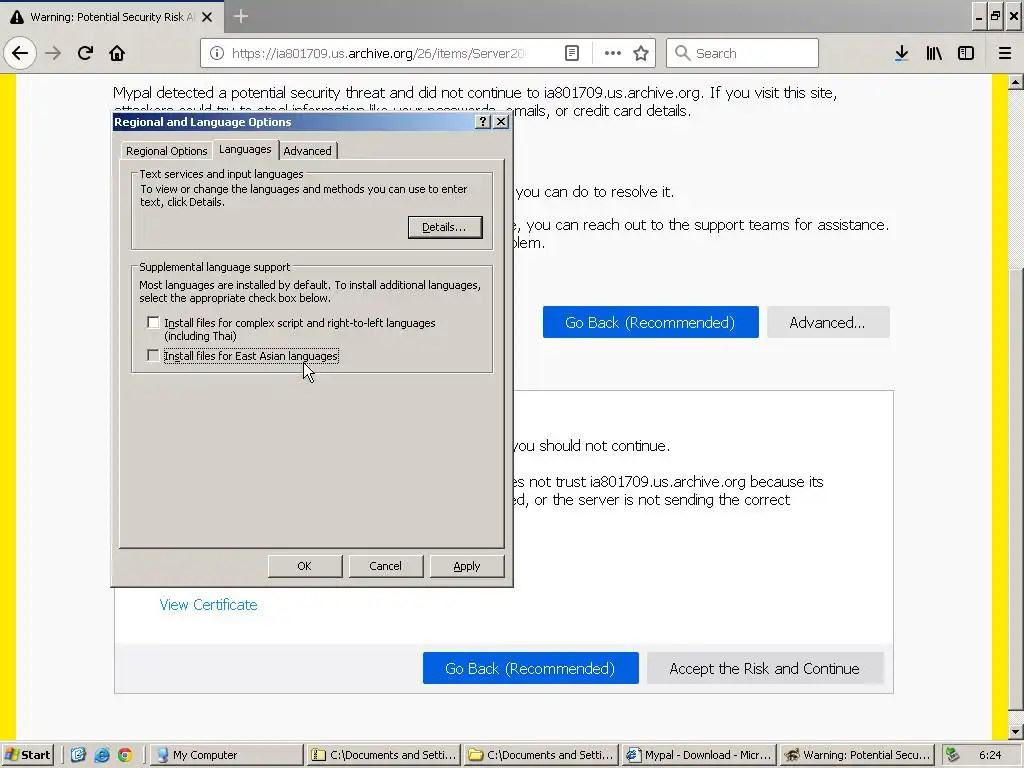Open downloads arrow in toolbar
Image resolution: width=1024 pixels, height=768 pixels.
click(x=901, y=53)
